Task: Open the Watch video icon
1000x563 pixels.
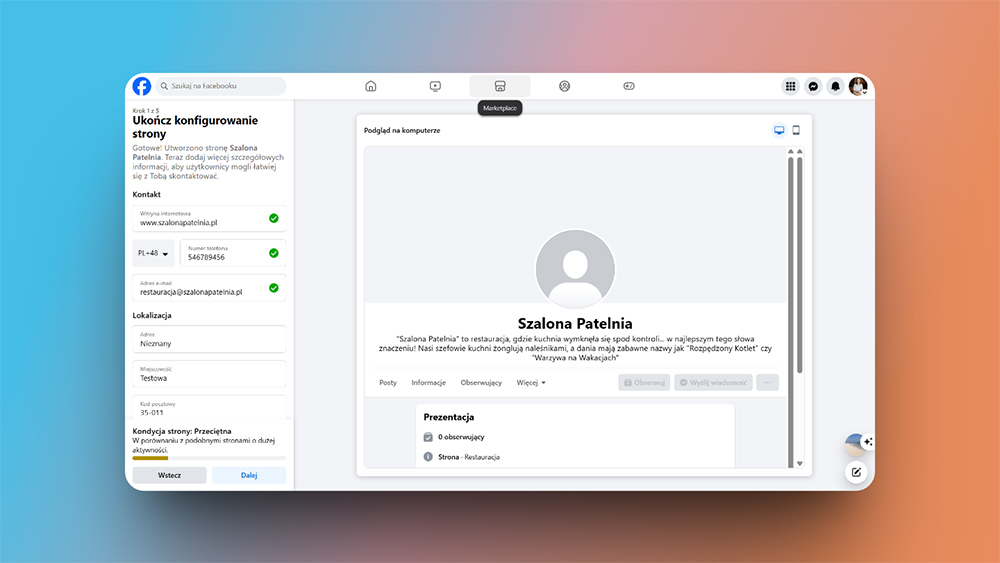Action: [x=435, y=86]
